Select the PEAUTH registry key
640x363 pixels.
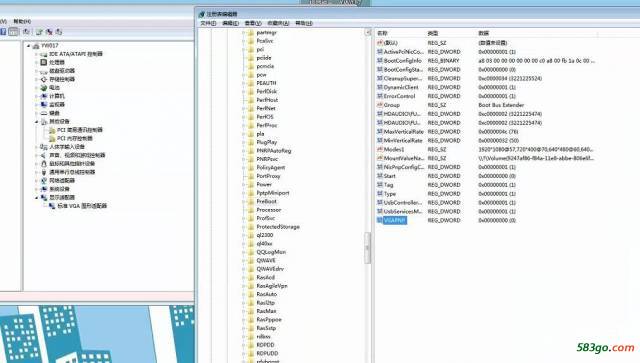tap(266, 83)
